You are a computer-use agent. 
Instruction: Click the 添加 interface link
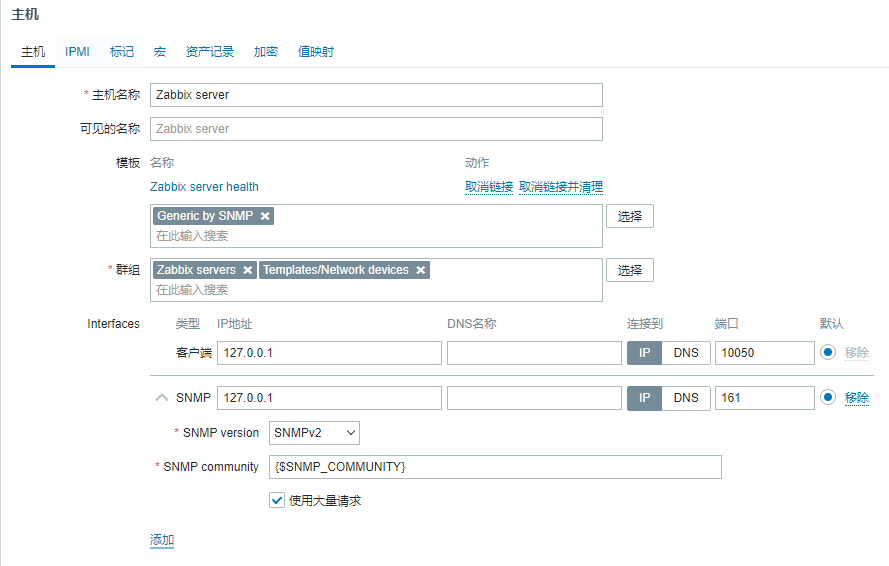click(162, 539)
